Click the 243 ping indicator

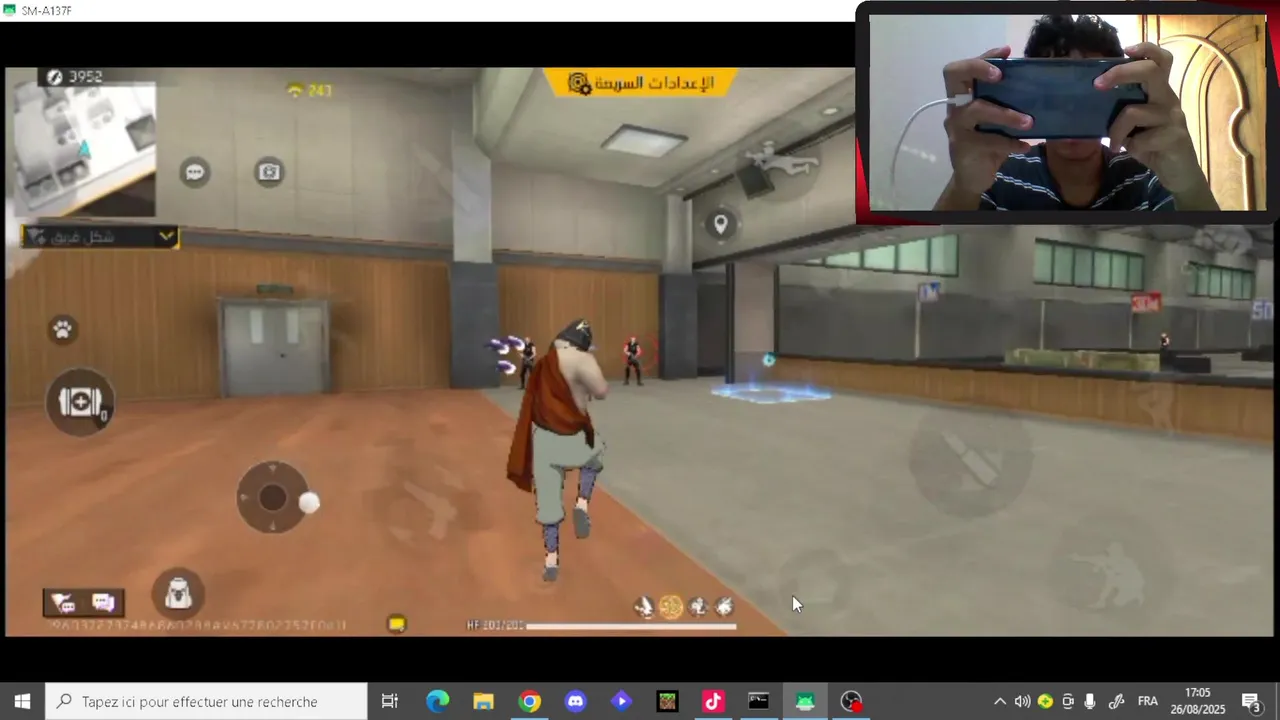click(x=309, y=91)
